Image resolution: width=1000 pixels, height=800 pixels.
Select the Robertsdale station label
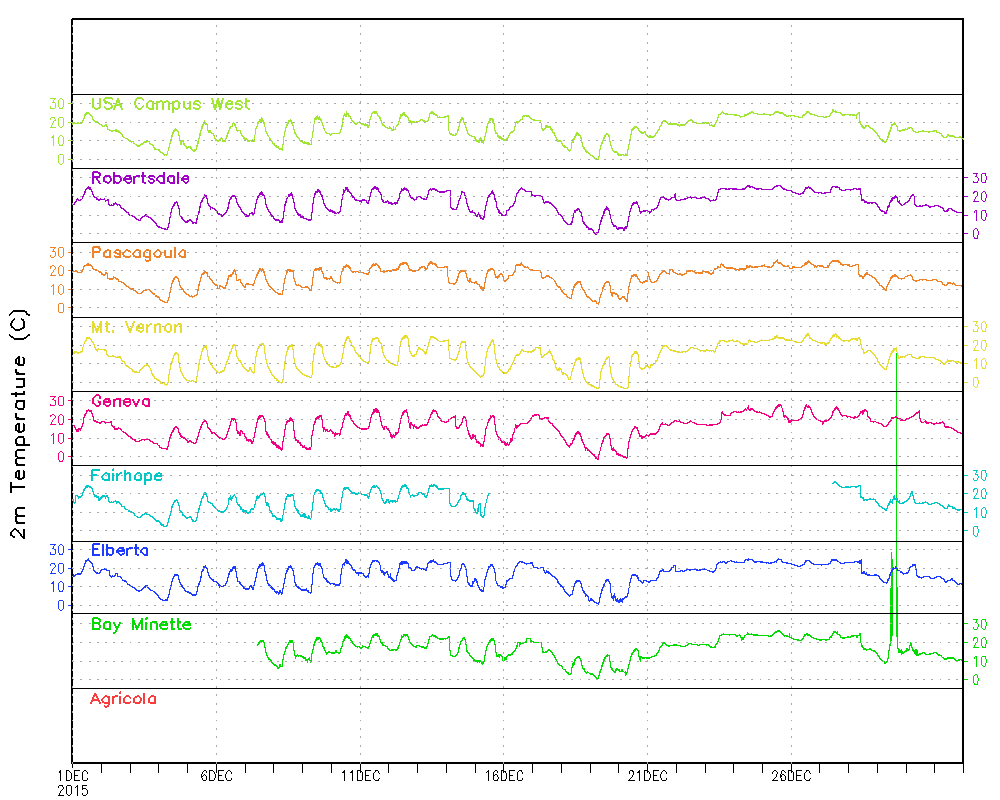[x=140, y=178]
